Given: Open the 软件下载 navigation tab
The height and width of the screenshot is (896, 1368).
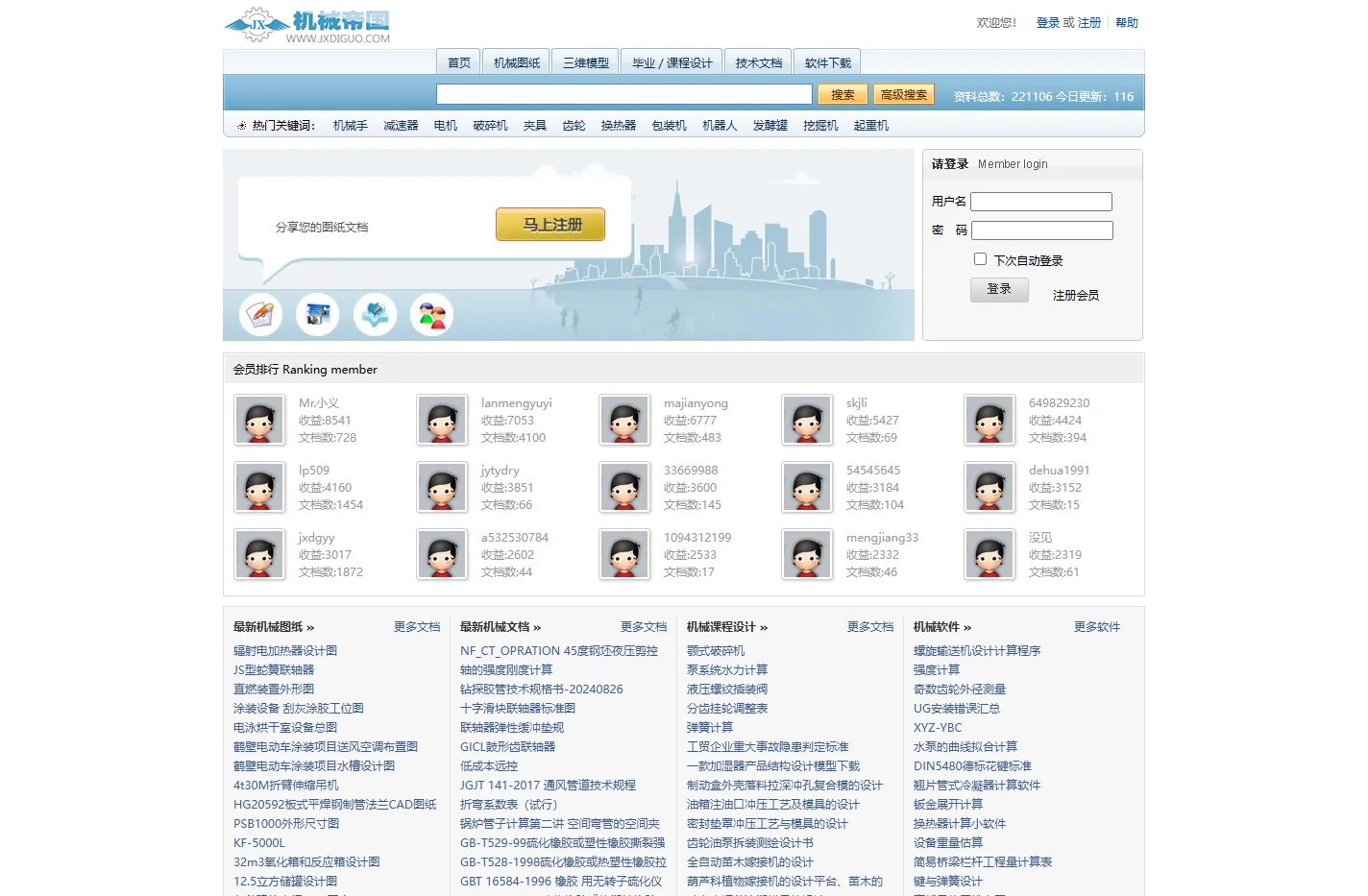Looking at the screenshot, I should [828, 62].
